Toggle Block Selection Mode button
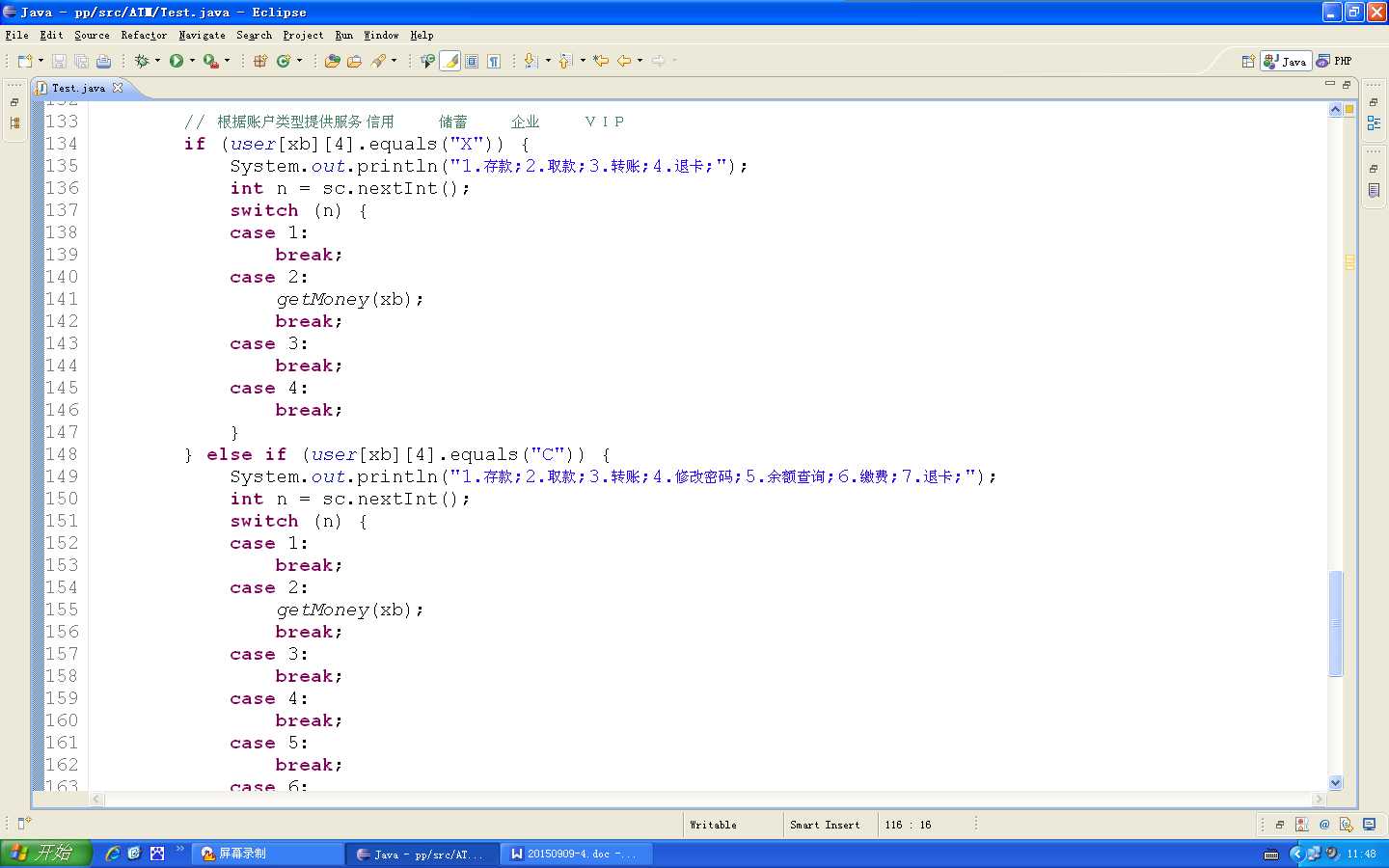 click(472, 61)
